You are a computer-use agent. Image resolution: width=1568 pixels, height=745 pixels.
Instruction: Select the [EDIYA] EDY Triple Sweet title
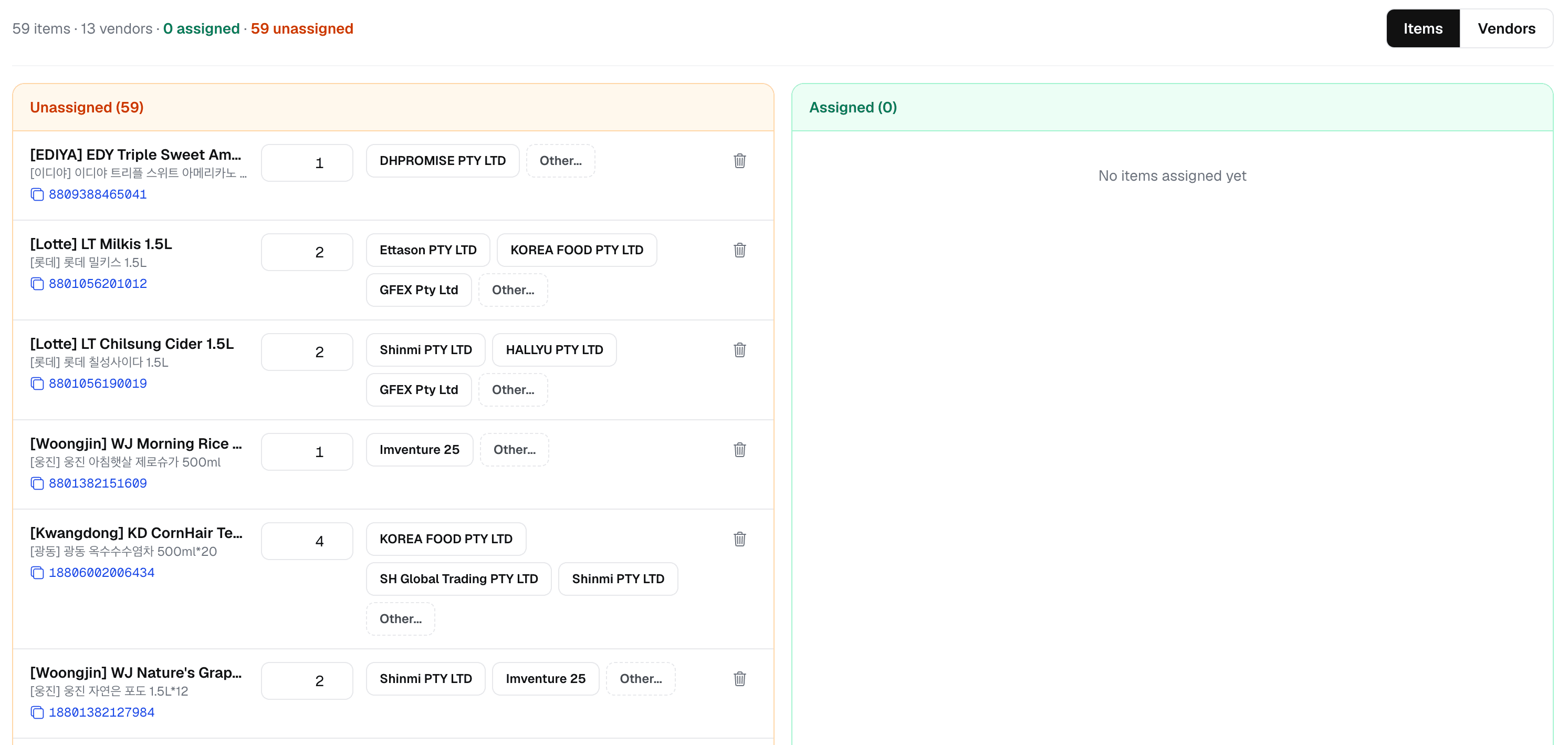pyautogui.click(x=135, y=154)
